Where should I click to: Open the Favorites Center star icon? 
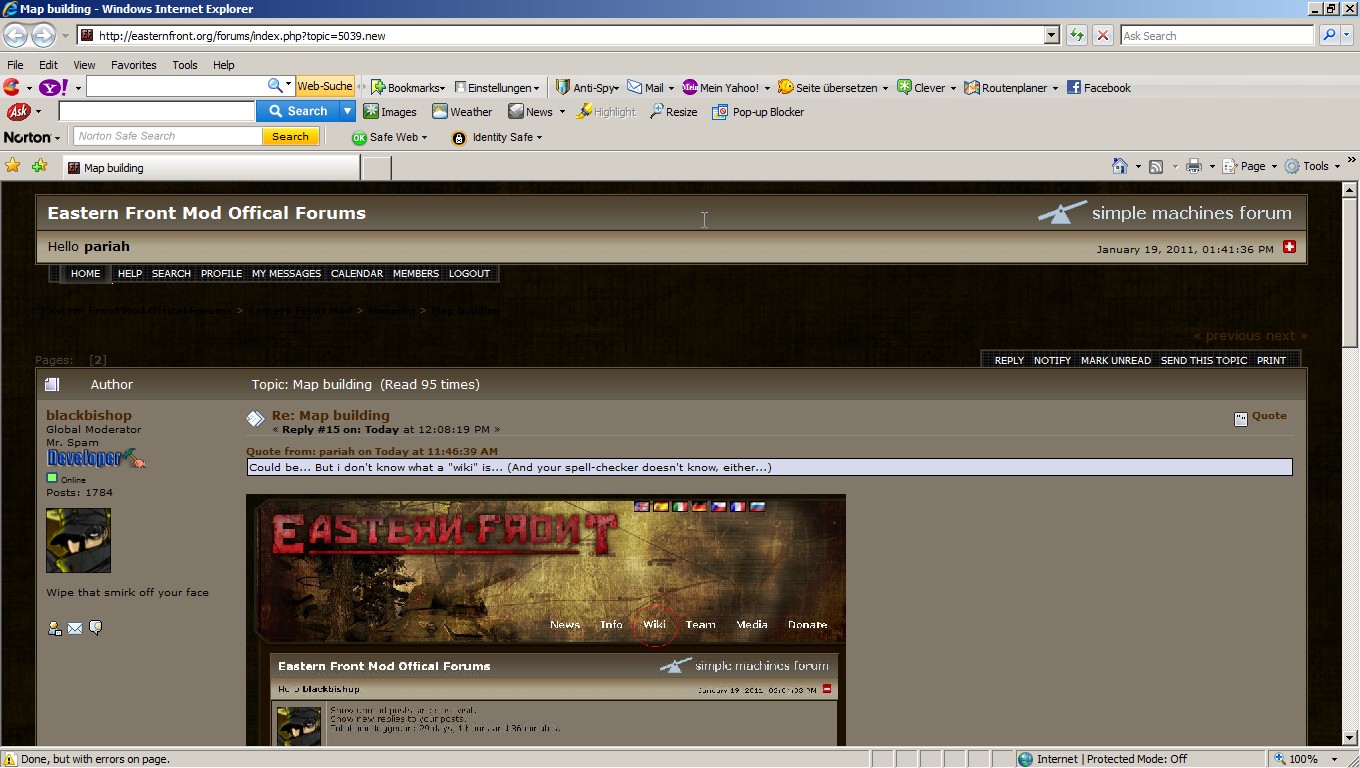[x=13, y=166]
